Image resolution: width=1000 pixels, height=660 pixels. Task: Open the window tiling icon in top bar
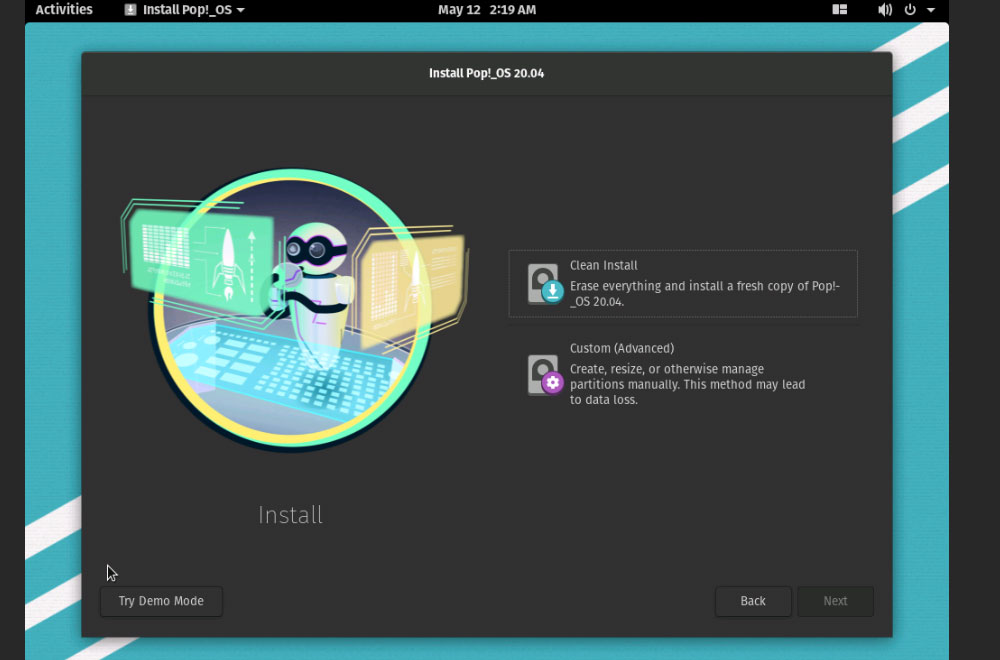[839, 10]
